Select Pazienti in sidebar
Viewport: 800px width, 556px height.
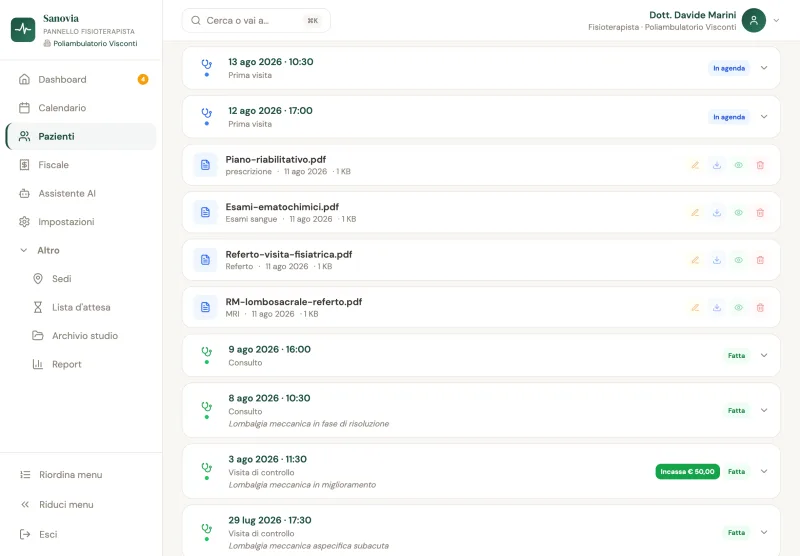[x=81, y=137]
